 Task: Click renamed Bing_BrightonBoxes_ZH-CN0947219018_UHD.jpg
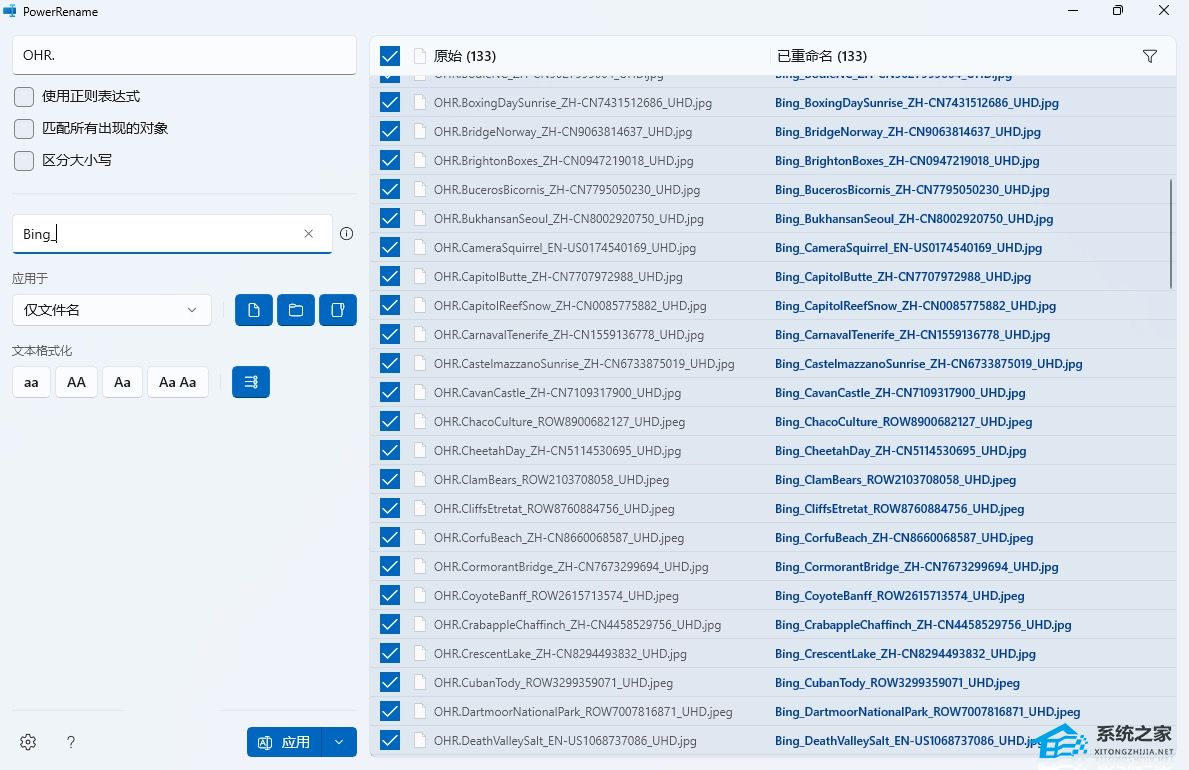click(907, 160)
